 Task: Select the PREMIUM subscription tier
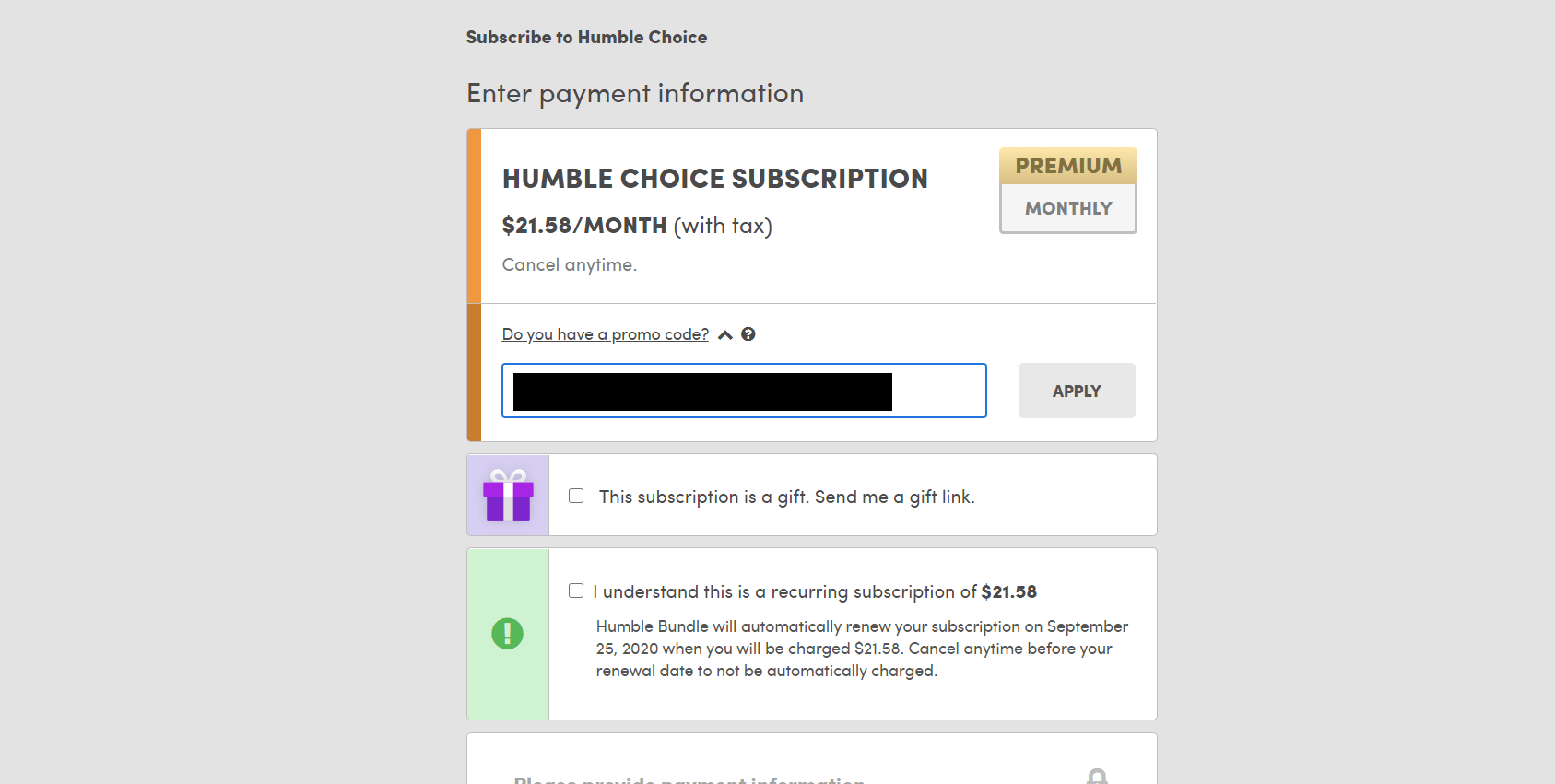[x=1067, y=166]
